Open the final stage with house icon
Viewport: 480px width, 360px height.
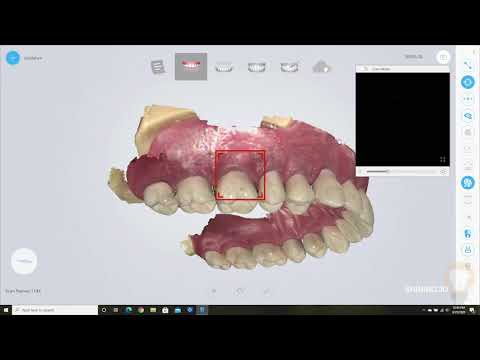(x=321, y=66)
